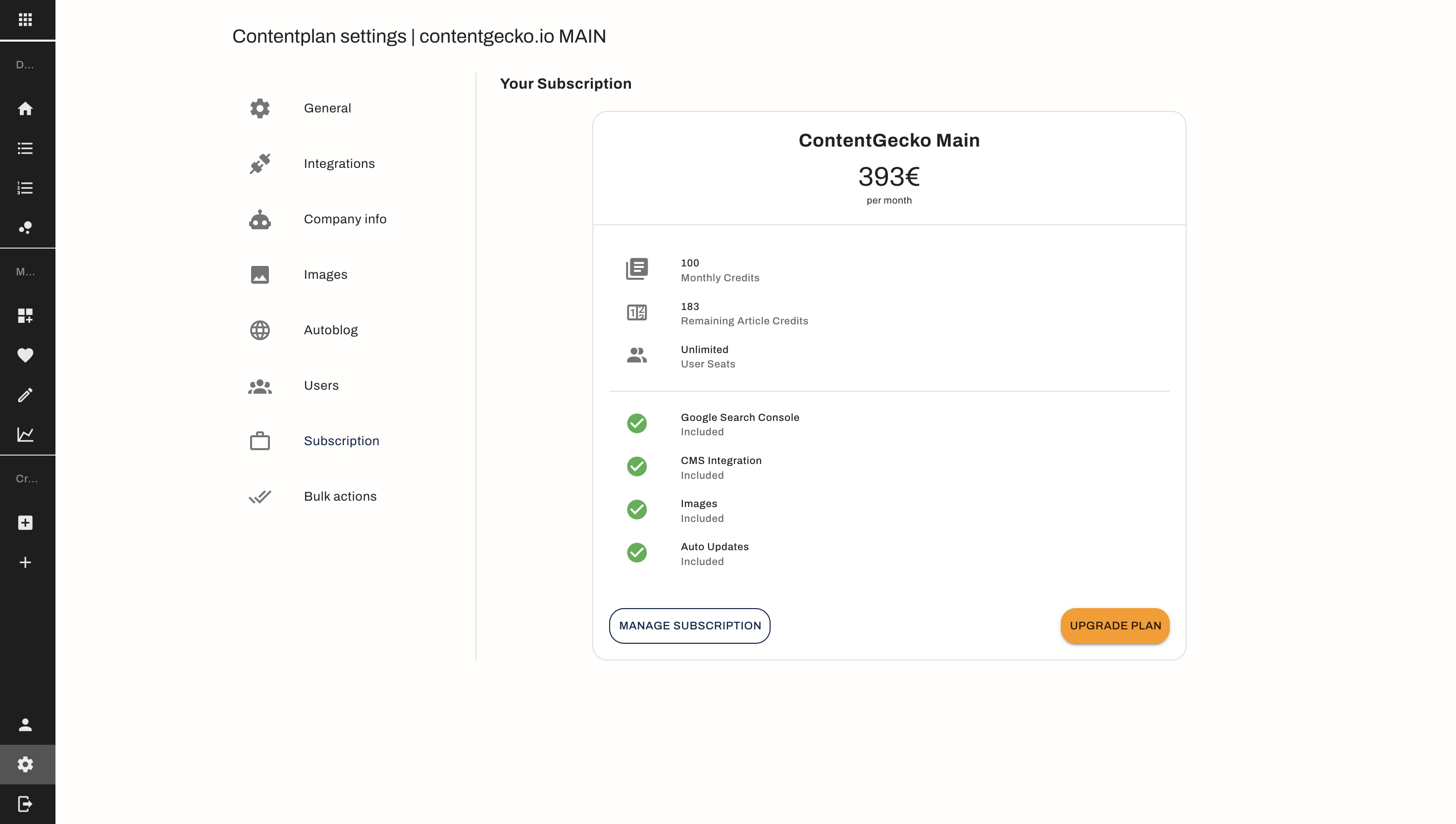Screen dimensions: 1456x824
Task: Go to Bulk actions settings
Action: coord(340,496)
